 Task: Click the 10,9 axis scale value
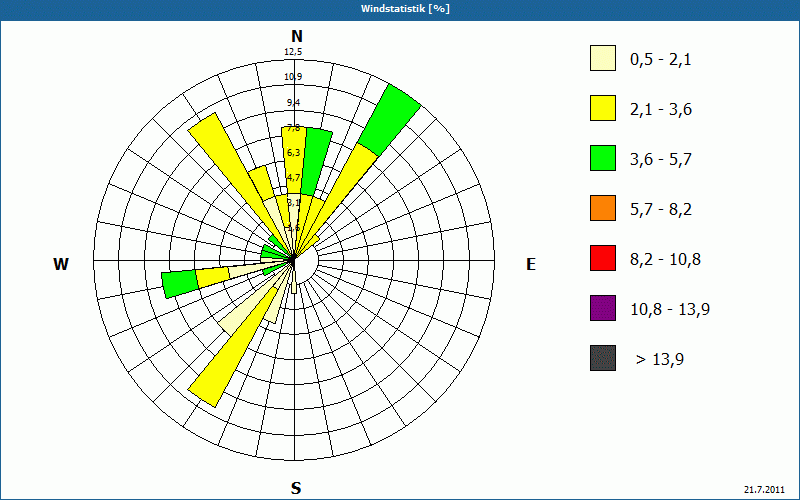[293, 77]
